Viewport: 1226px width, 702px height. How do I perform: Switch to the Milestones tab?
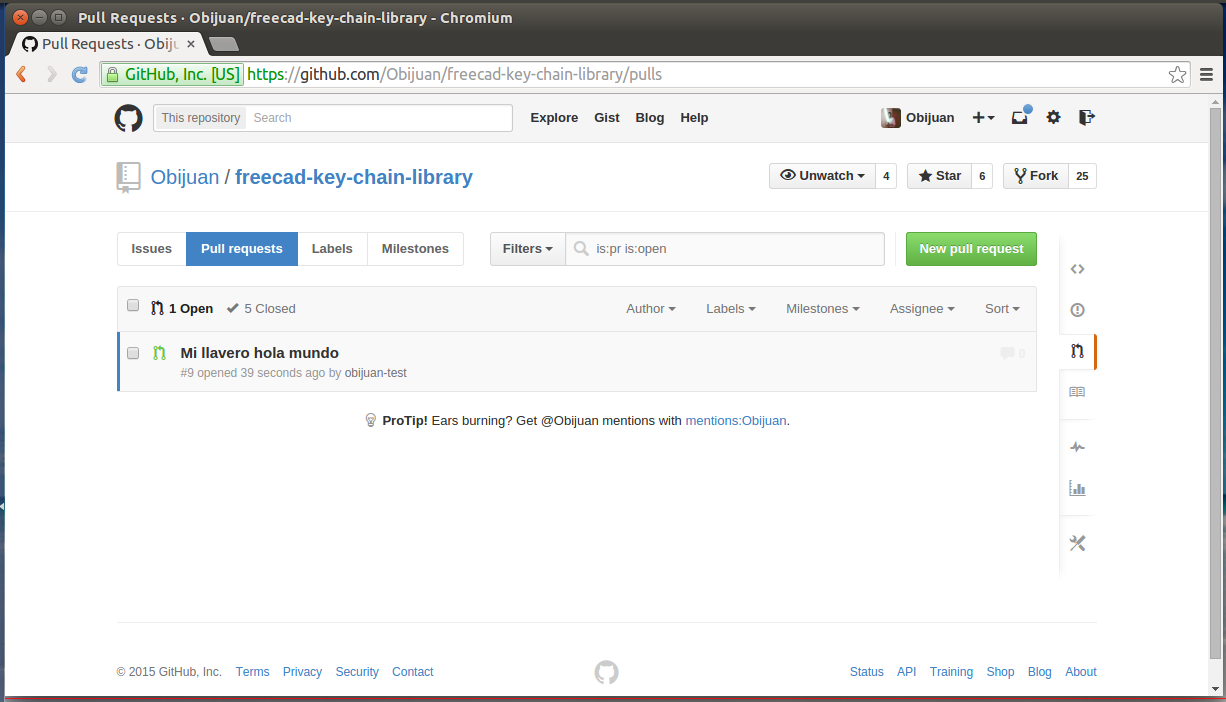pos(415,249)
